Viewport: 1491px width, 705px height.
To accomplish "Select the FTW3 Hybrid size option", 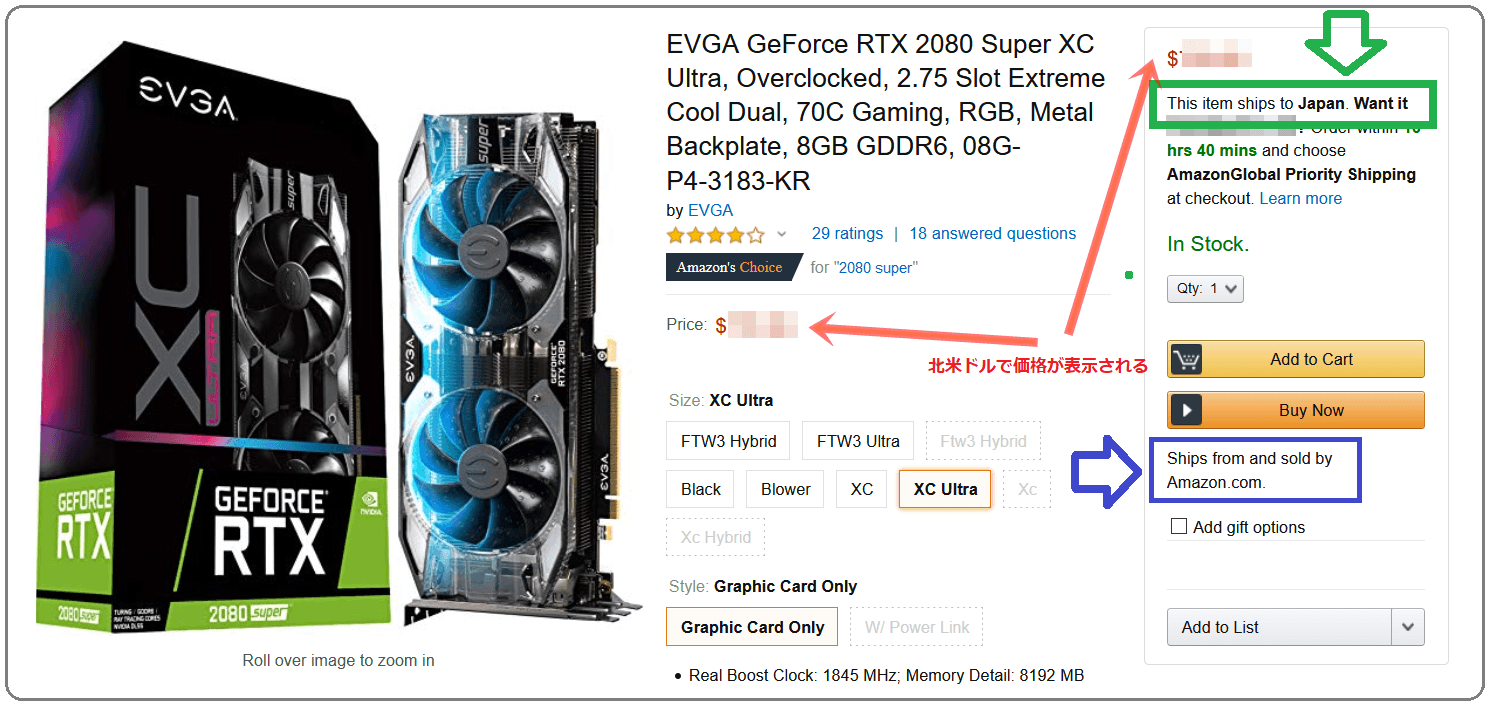I will (x=728, y=441).
